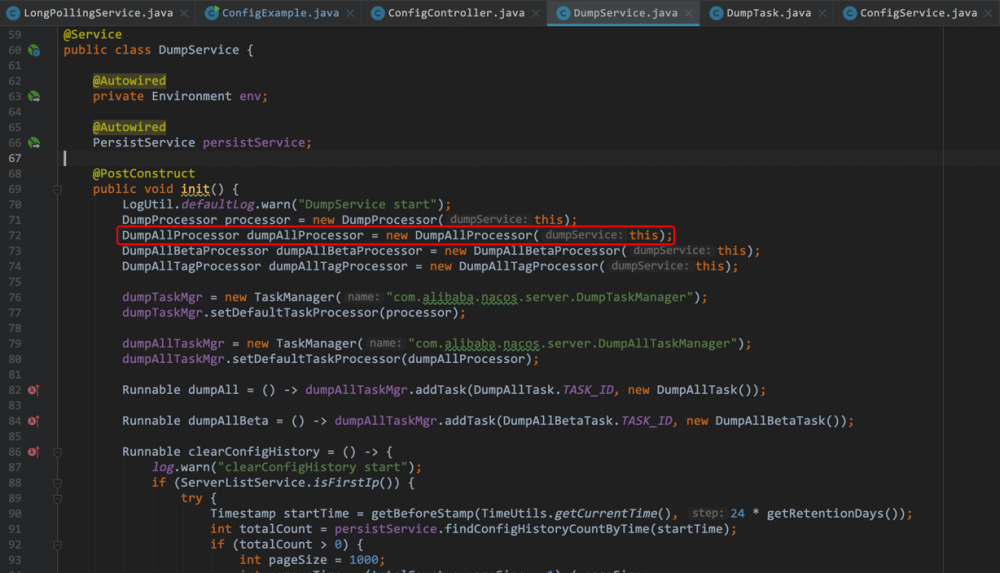This screenshot has width=1000, height=573.
Task: Collapse the try block fold on line 89
Action: click(57, 498)
